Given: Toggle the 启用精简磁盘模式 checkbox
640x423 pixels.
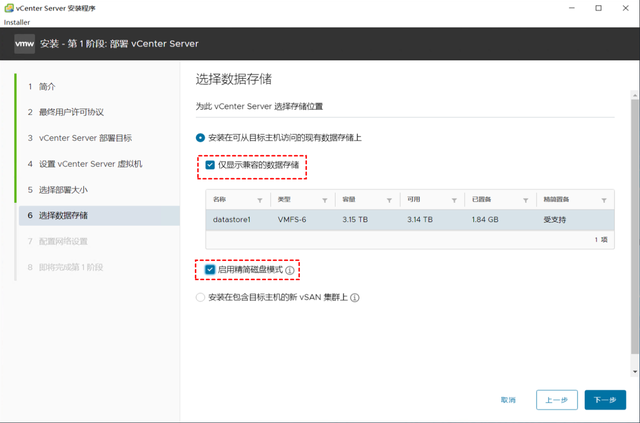Looking at the screenshot, I should tap(210, 269).
